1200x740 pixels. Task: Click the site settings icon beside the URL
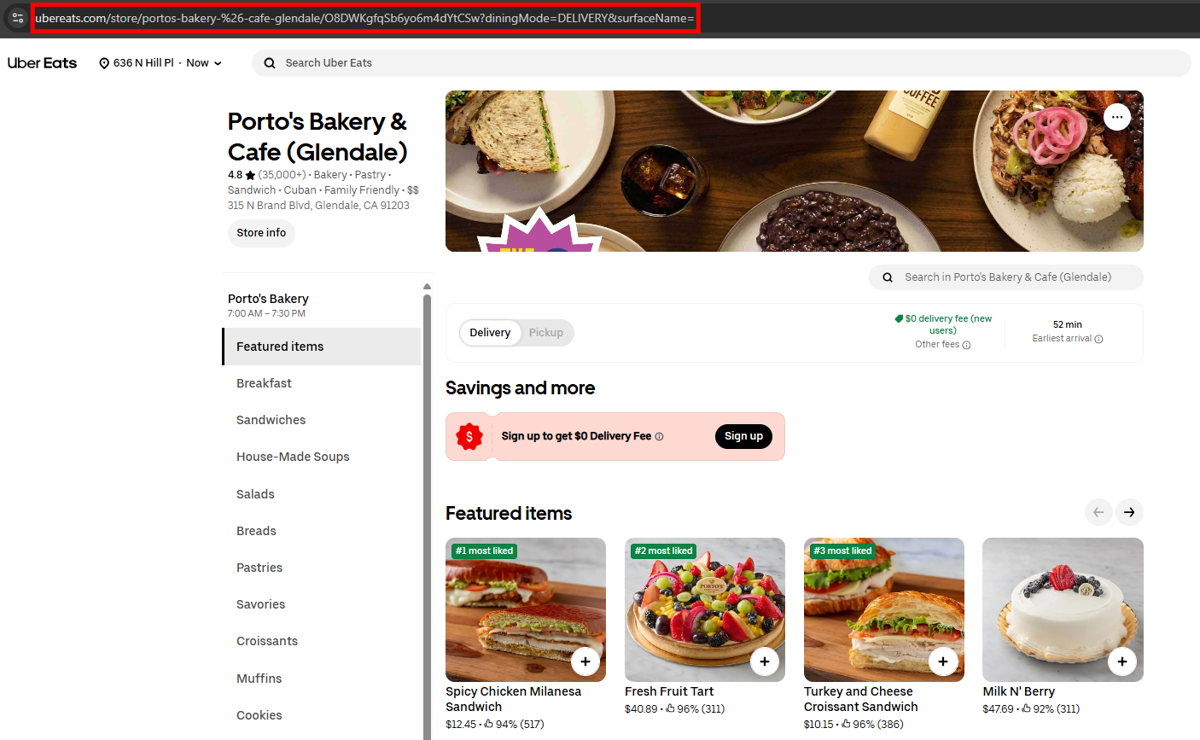click(x=17, y=18)
